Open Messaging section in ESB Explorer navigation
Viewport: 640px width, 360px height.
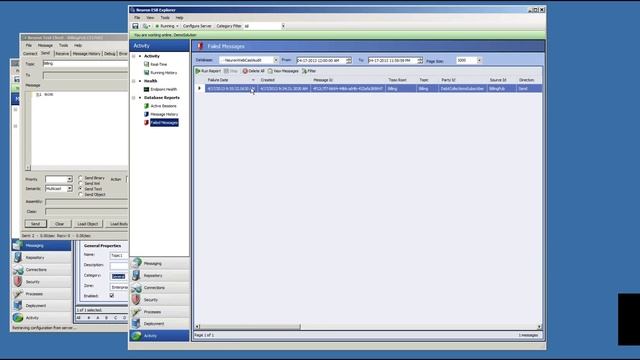coord(160,263)
